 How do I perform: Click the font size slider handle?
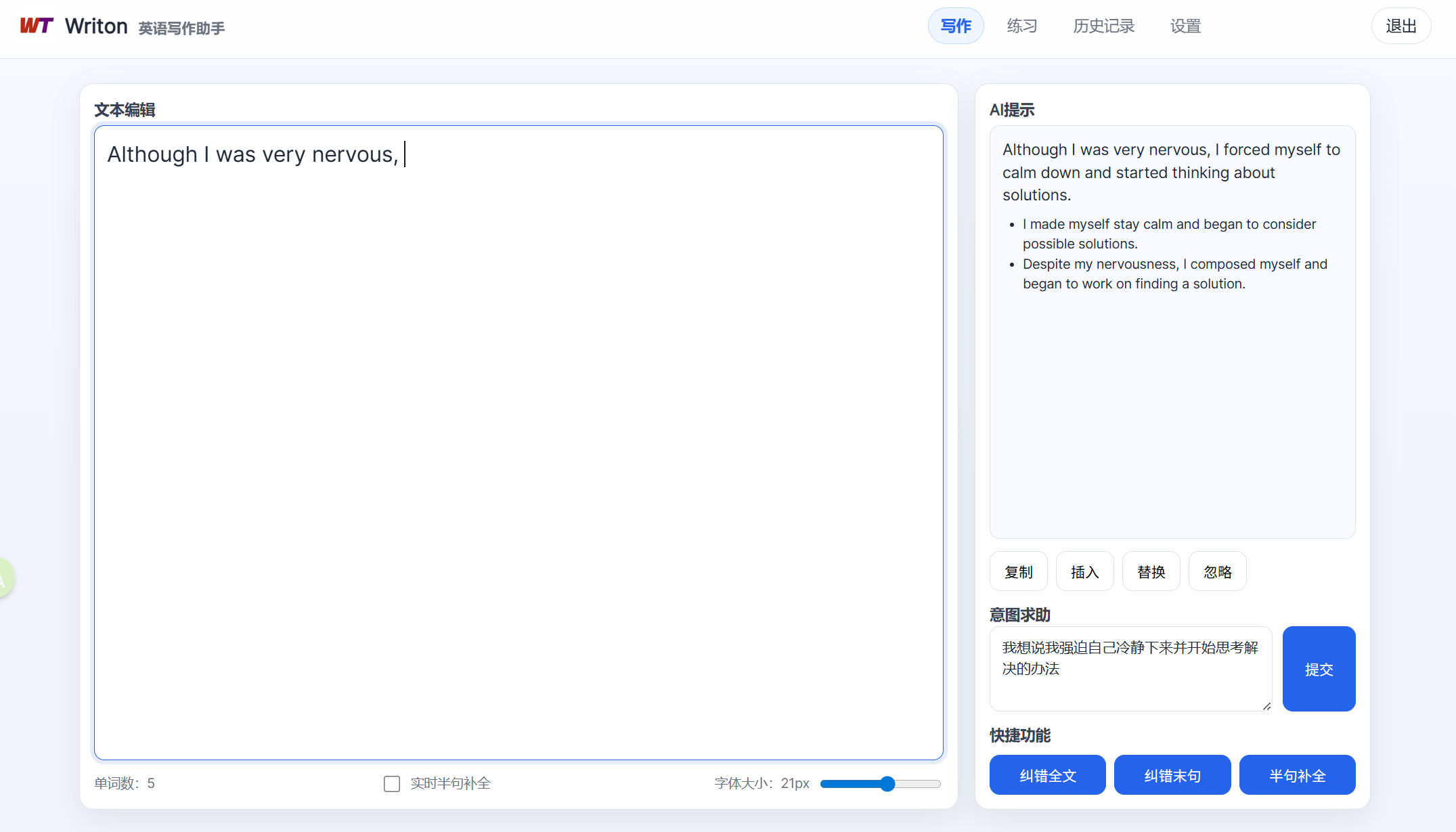(887, 784)
